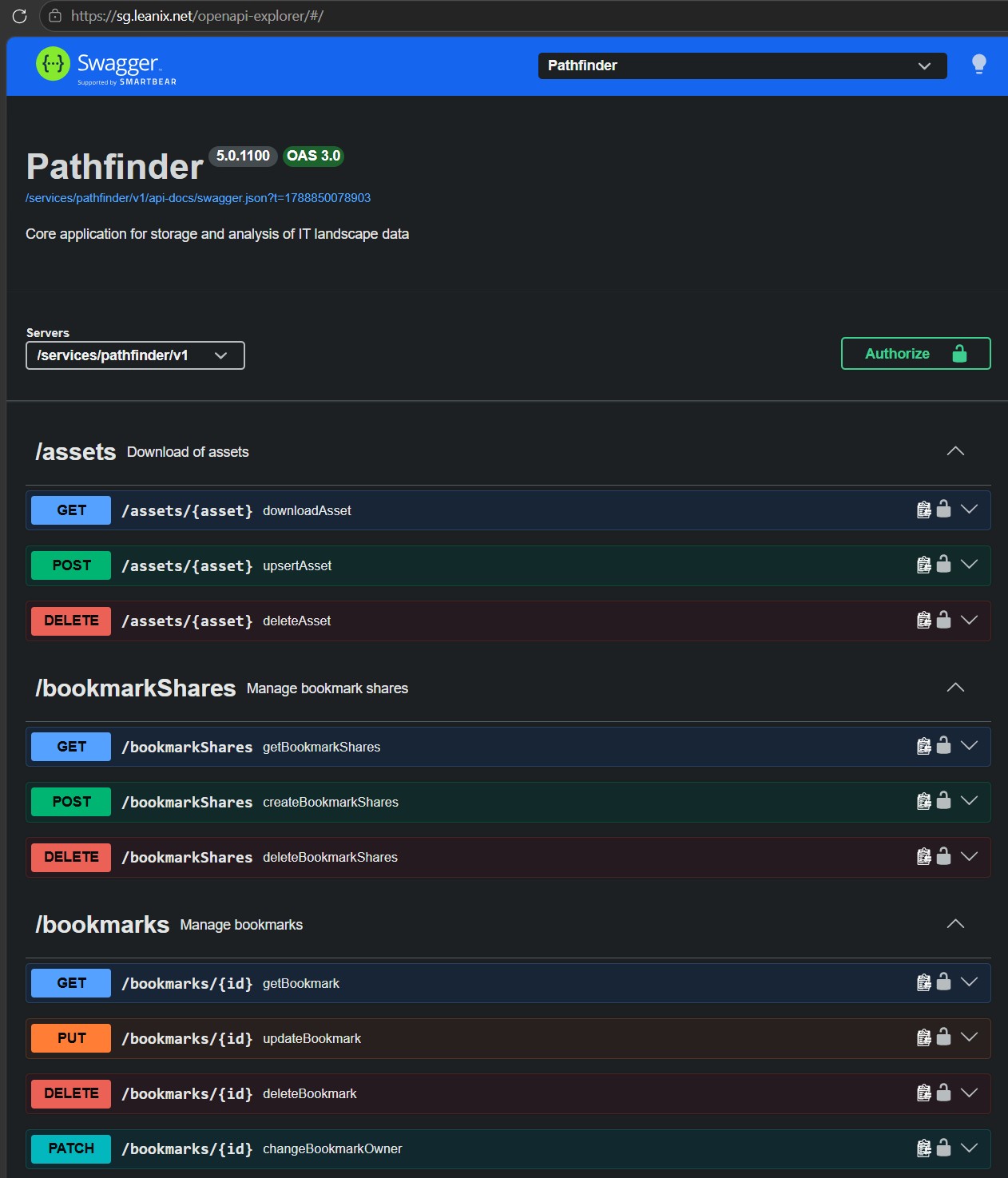Click the getBookmarkShares operation name
1008x1178 pixels.
(322, 747)
